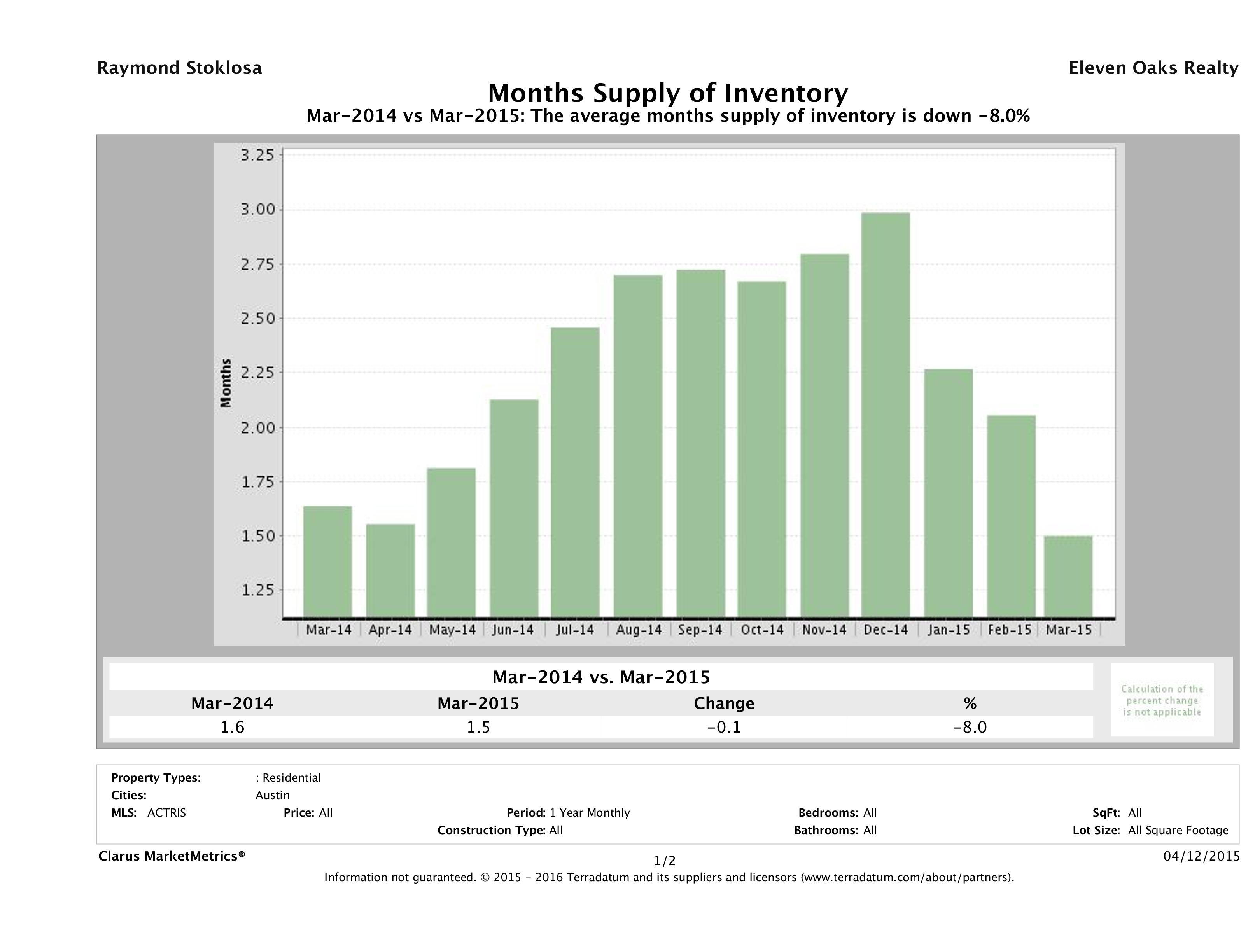Click the Mar-2015 value 1.5
The image size is (1255, 952).
478,727
